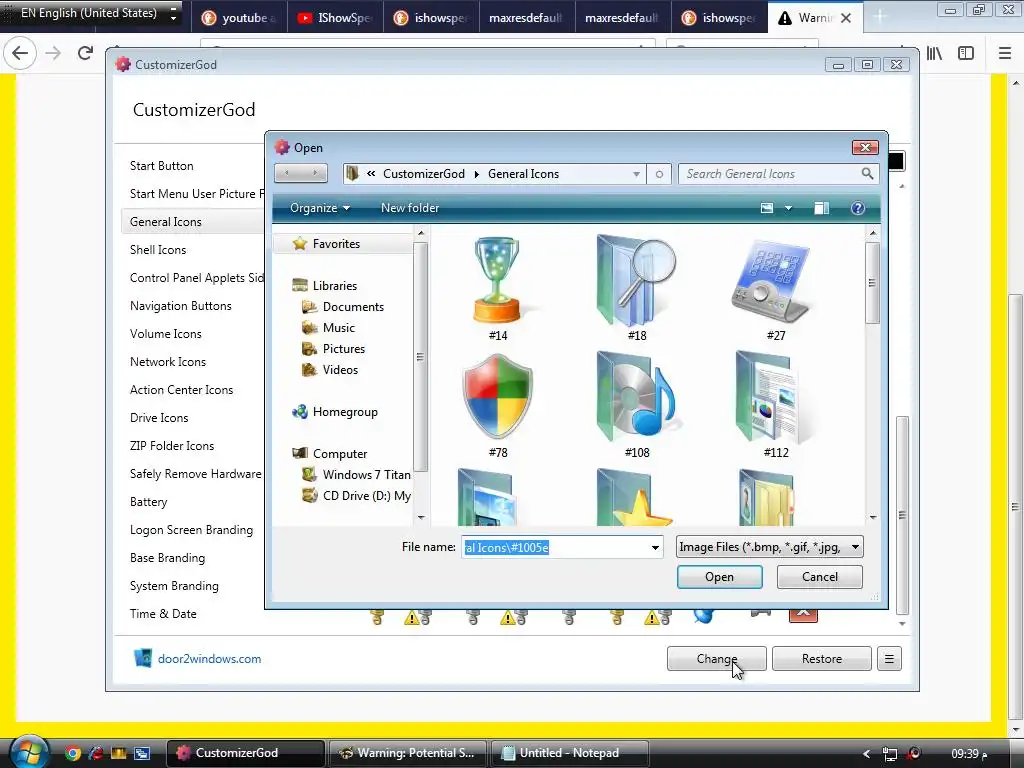Select Time & Date in CustomizerGod sidebar

point(163,614)
